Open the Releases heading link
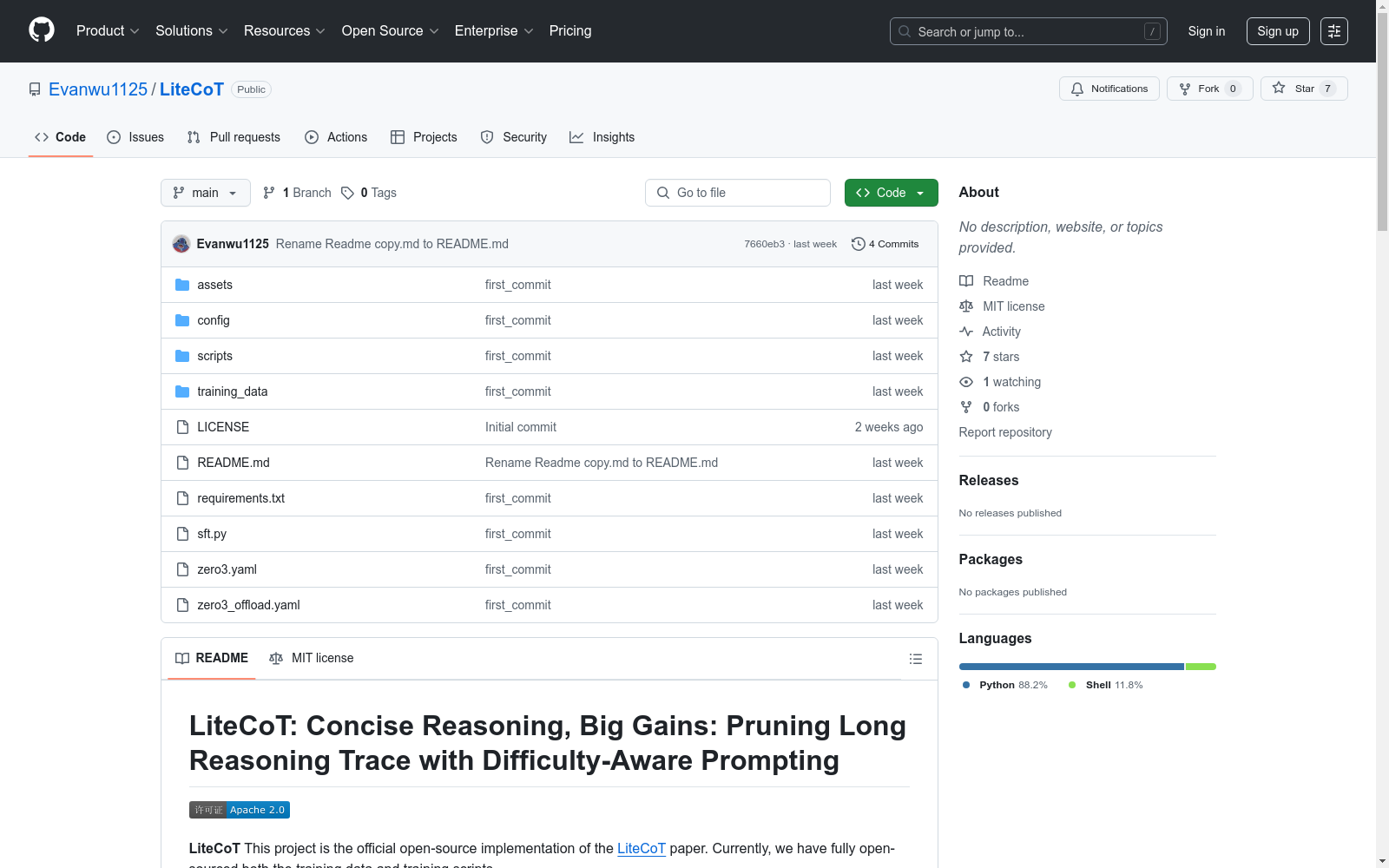This screenshot has height=868, width=1389. coord(989,480)
